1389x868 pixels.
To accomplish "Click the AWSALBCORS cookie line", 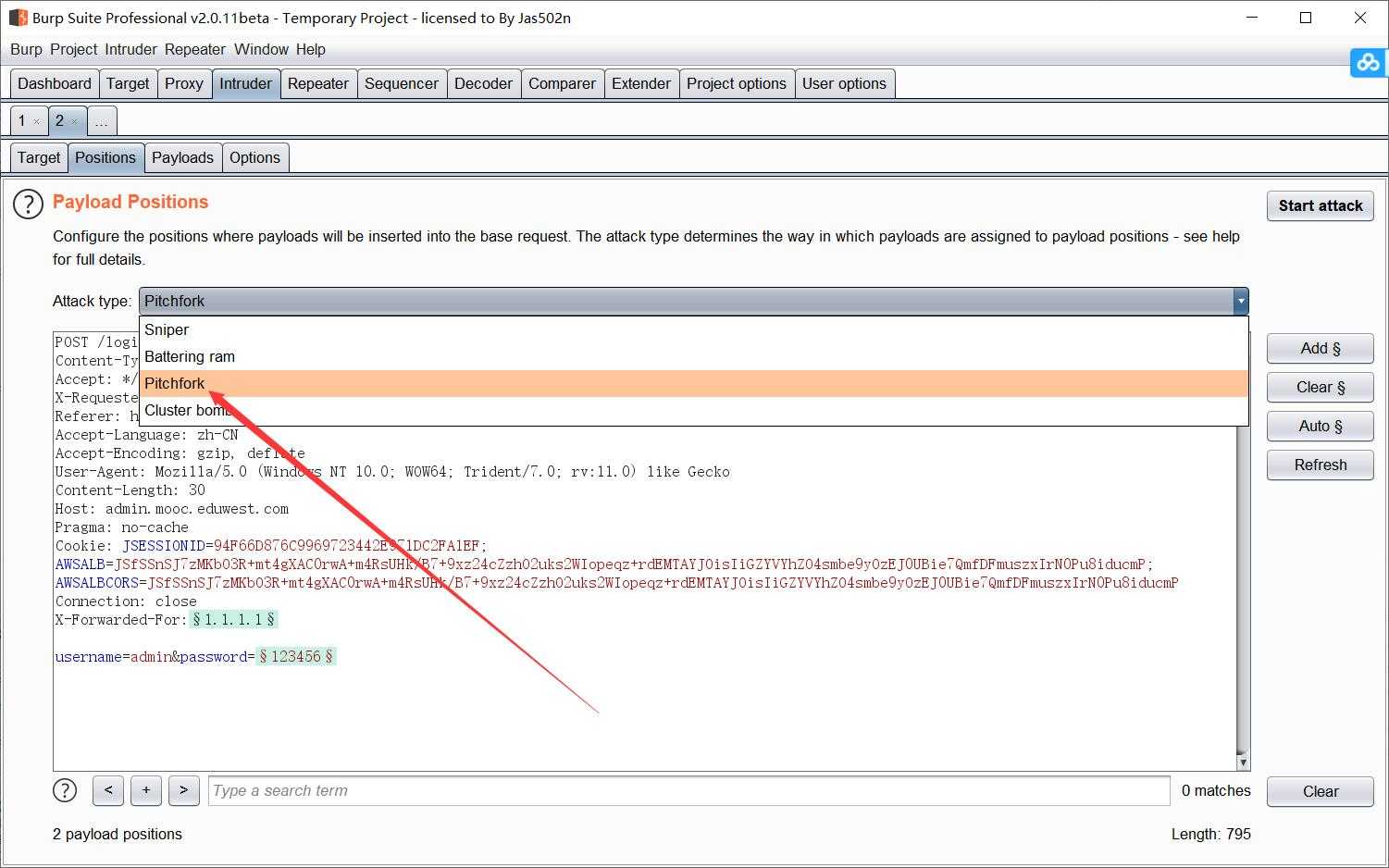I will 616,583.
